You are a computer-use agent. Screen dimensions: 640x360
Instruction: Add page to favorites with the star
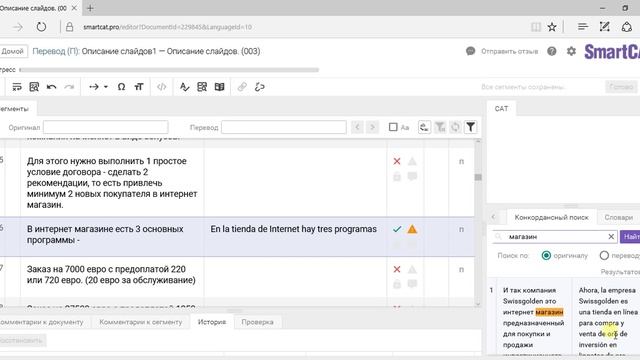click(x=552, y=27)
